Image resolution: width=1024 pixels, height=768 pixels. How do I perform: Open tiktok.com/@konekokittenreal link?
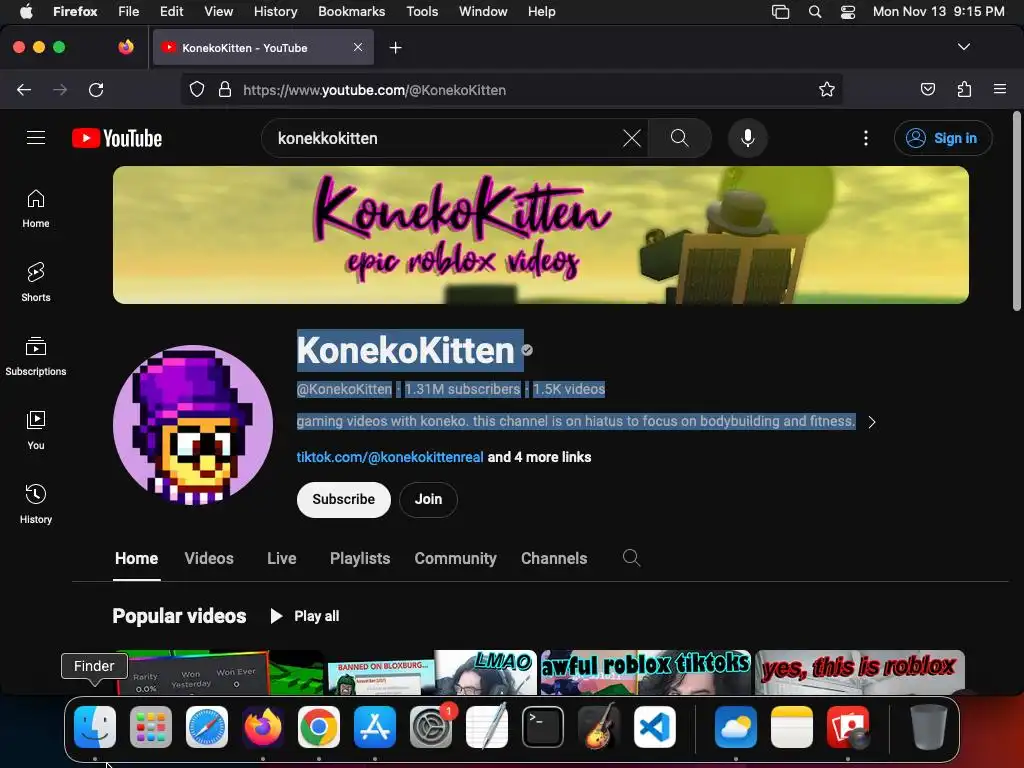pos(390,457)
